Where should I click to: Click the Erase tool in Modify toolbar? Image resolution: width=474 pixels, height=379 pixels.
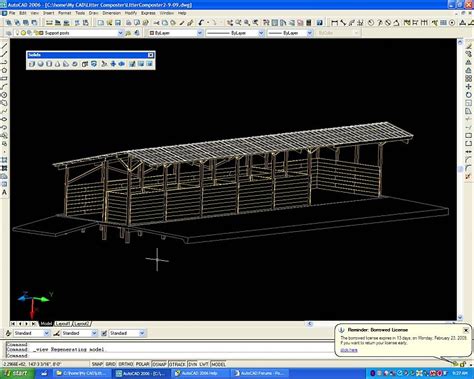click(469, 46)
